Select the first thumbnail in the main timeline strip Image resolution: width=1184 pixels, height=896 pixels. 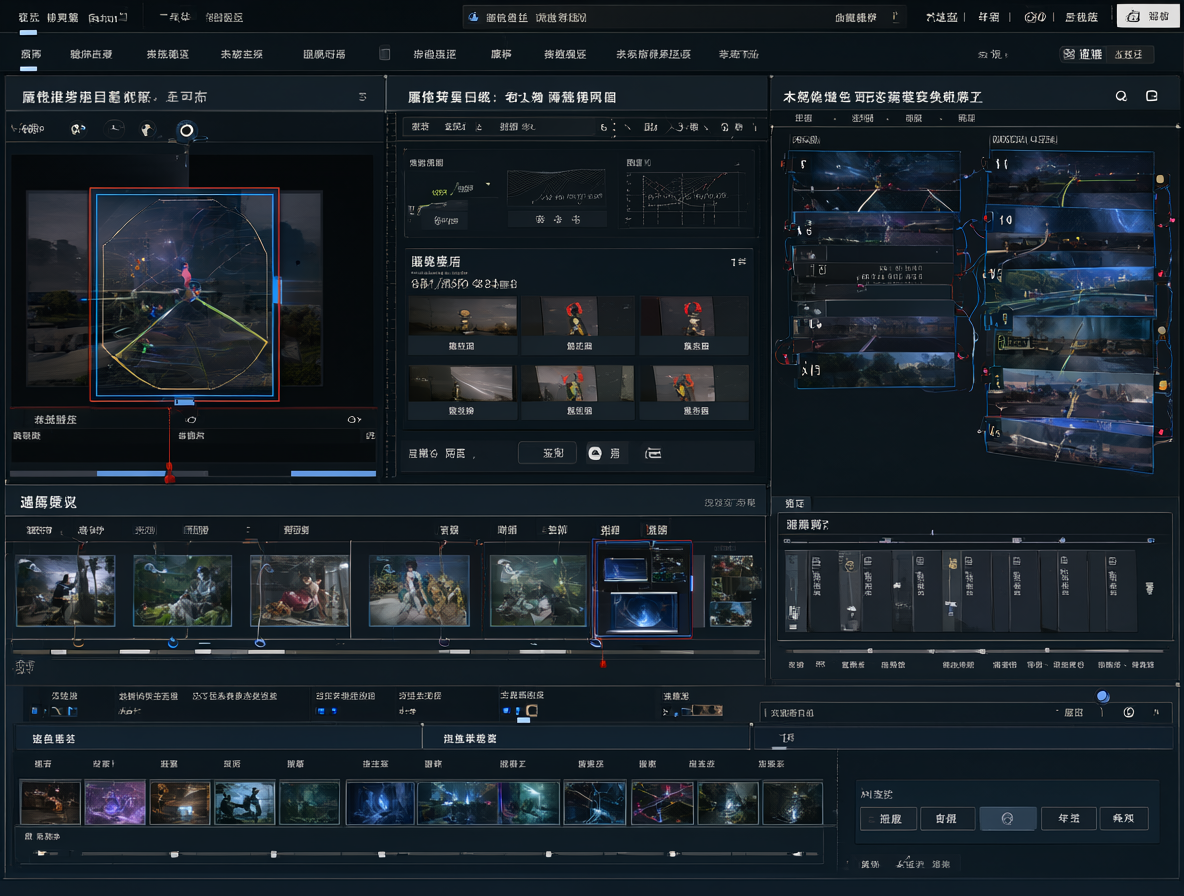pyautogui.click(x=66, y=590)
